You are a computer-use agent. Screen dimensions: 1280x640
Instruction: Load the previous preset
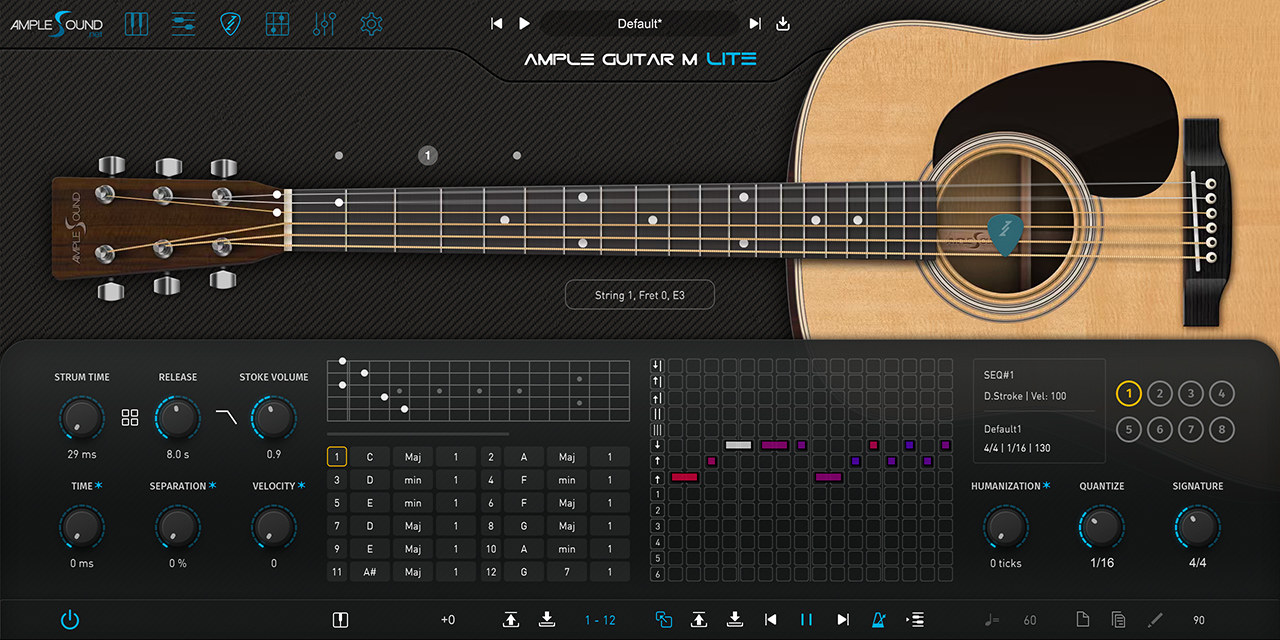497,23
